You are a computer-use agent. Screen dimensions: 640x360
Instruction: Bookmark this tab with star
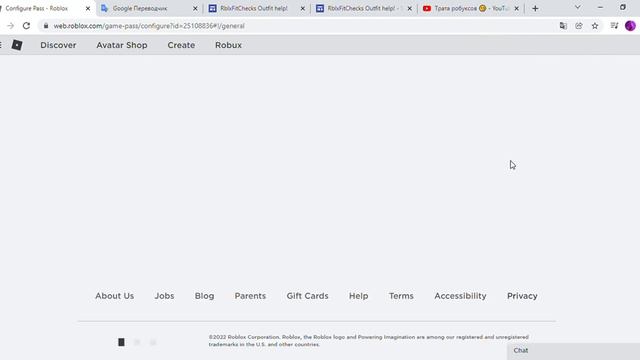click(x=595, y=26)
